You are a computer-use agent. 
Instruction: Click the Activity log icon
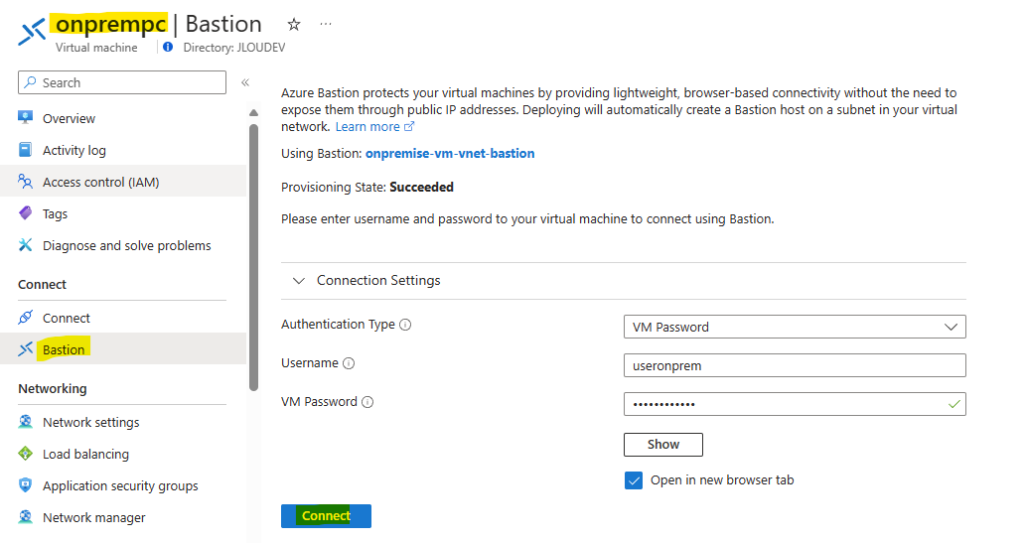click(25, 150)
